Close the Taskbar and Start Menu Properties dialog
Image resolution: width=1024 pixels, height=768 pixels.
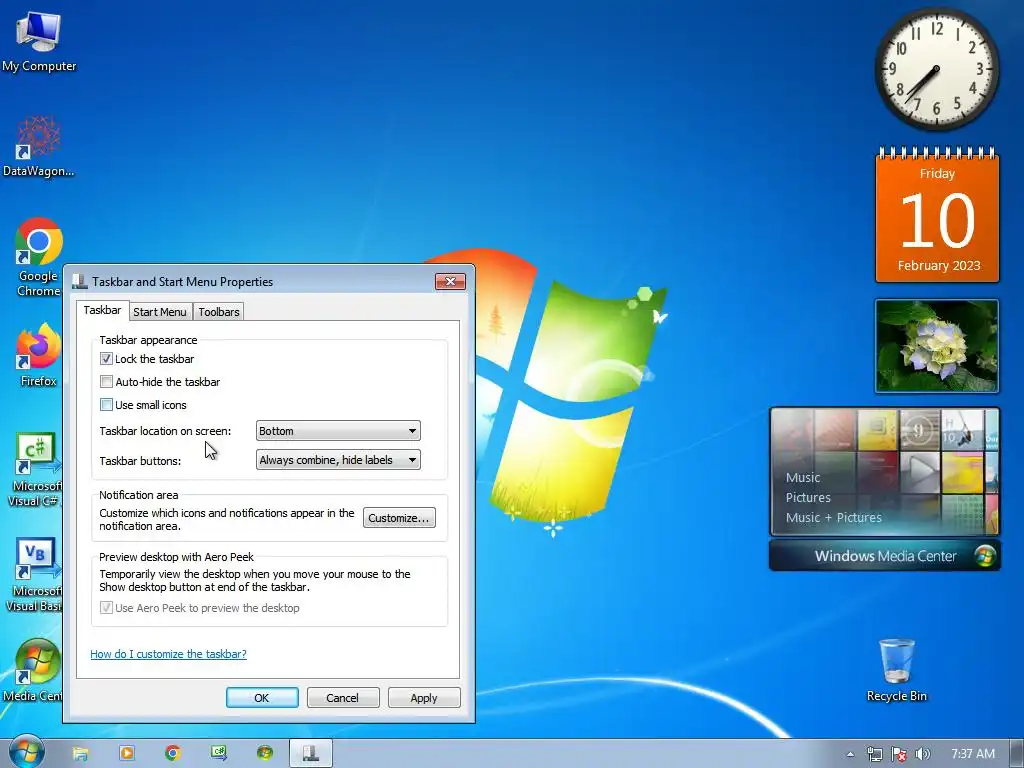pos(451,281)
